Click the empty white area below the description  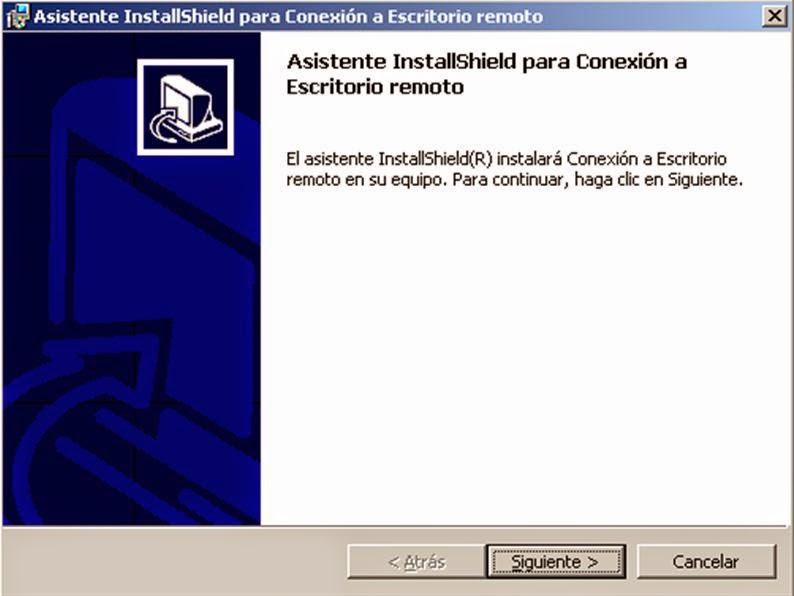coord(522,354)
